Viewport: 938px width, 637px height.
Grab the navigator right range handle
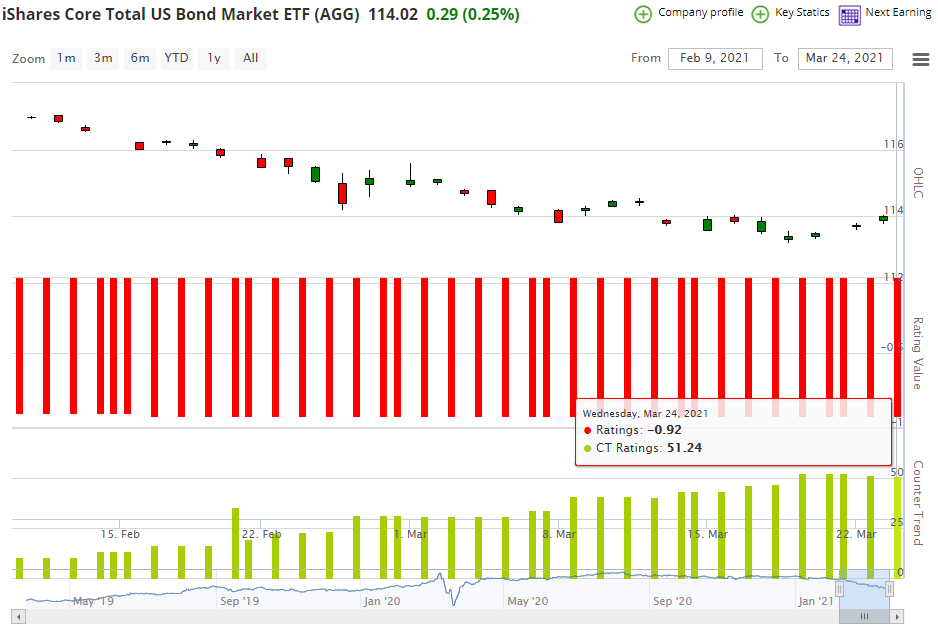coord(889,589)
